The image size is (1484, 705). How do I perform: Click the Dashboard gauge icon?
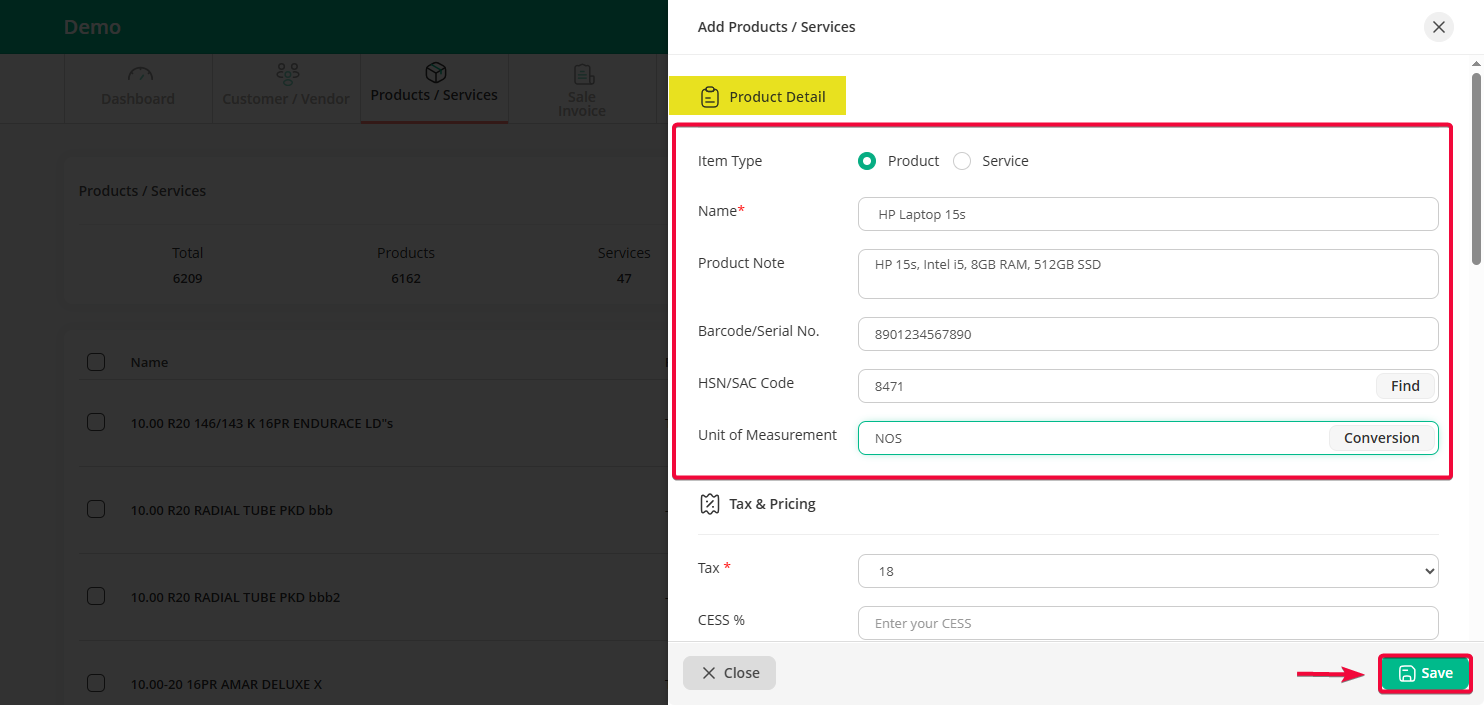click(x=140, y=74)
